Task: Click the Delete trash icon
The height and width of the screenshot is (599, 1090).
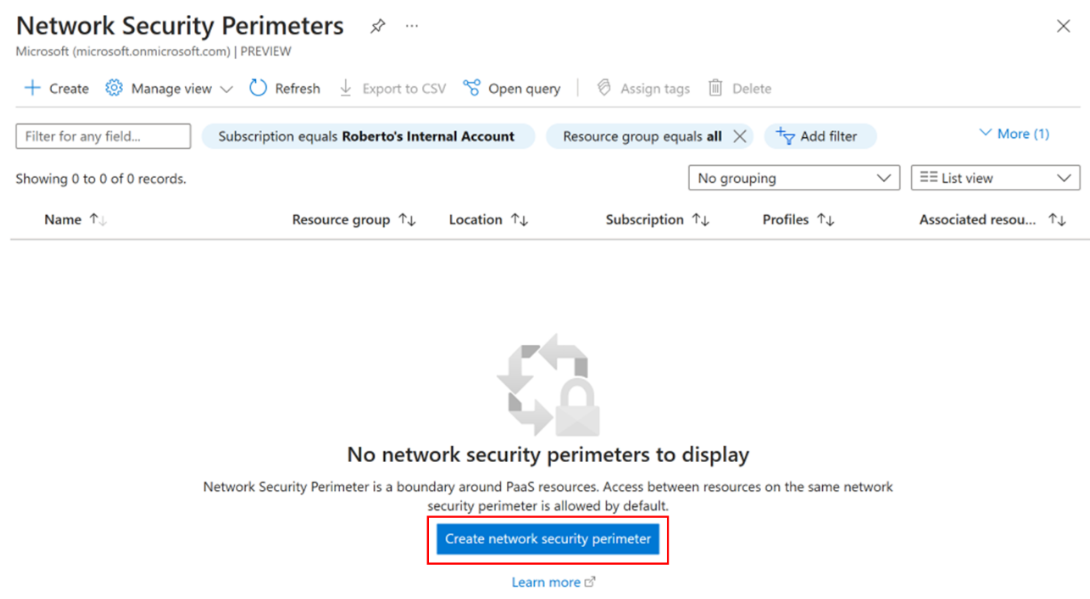Action: 715,88
